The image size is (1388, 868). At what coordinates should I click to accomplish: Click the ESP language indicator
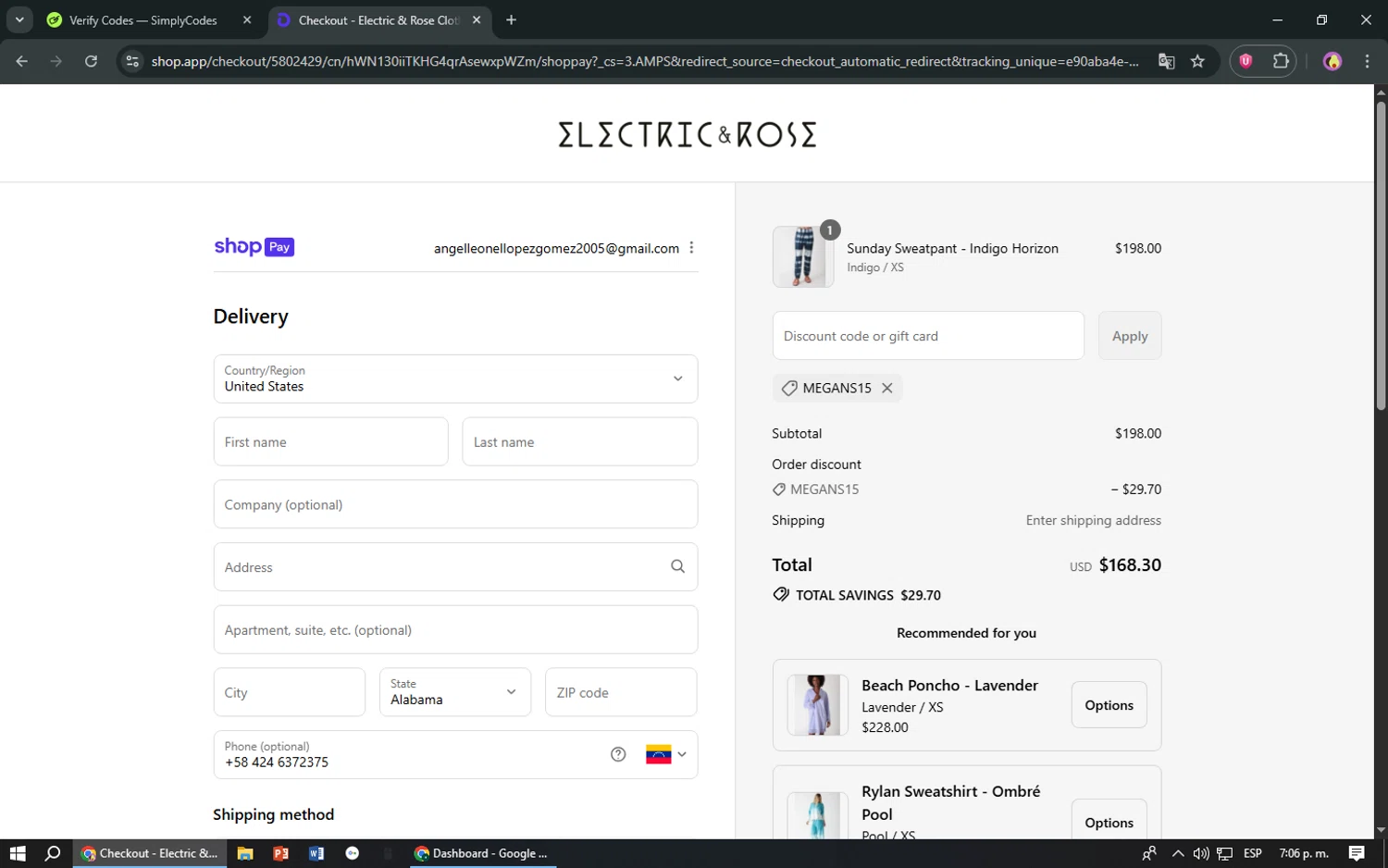pyautogui.click(x=1253, y=853)
